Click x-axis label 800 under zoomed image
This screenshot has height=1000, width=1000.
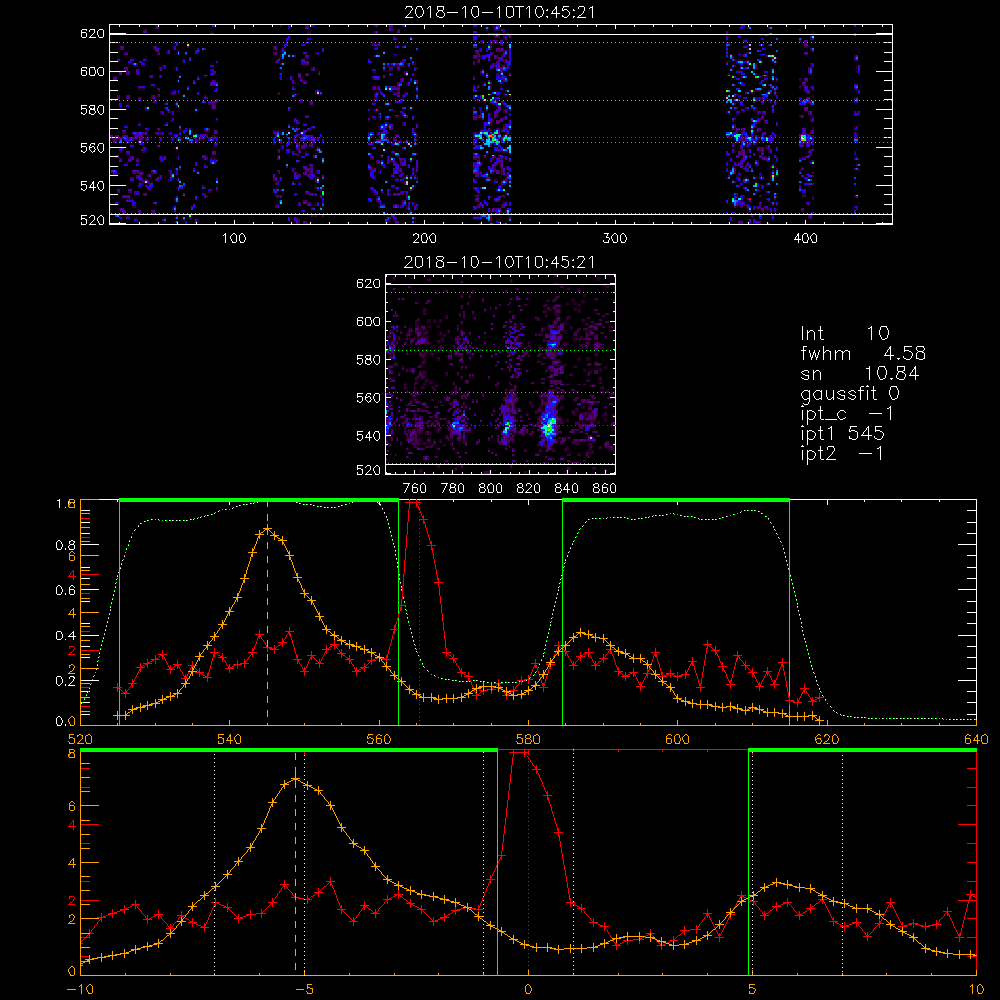[490, 489]
